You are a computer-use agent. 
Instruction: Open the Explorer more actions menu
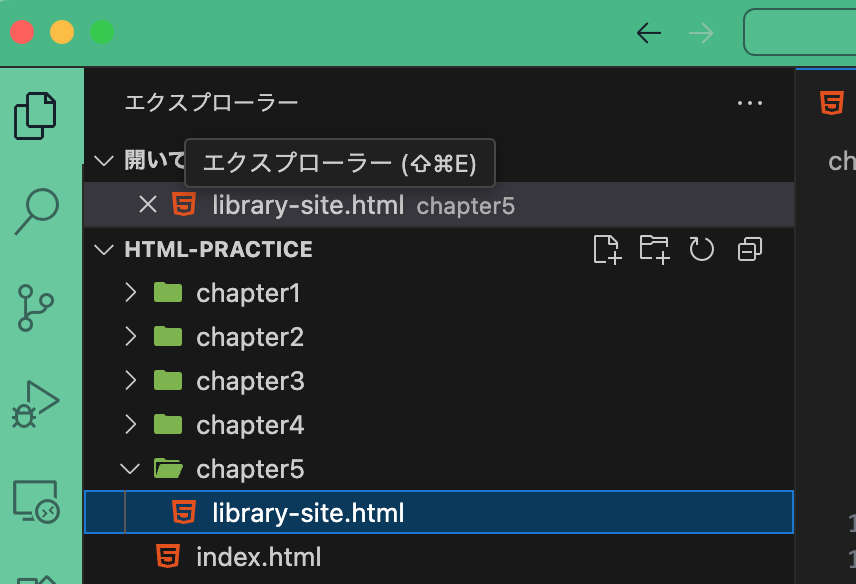click(750, 103)
